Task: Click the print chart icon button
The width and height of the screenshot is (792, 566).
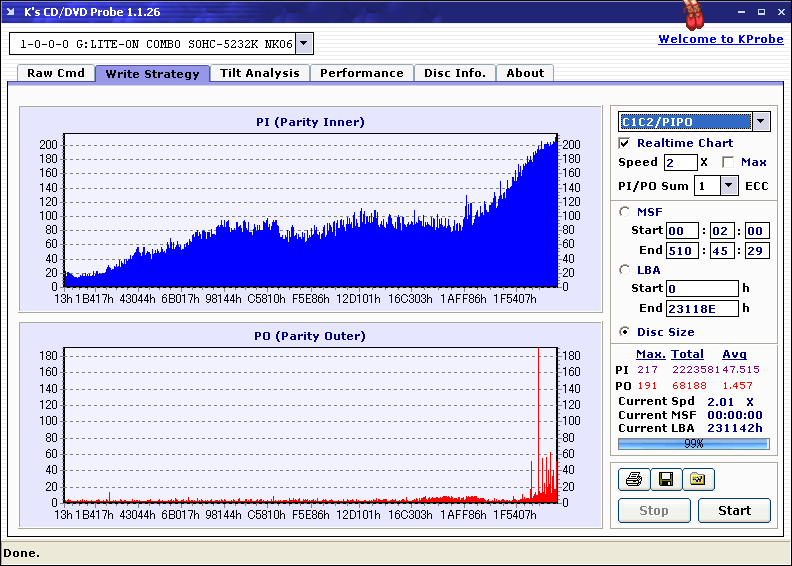Action: click(x=633, y=480)
